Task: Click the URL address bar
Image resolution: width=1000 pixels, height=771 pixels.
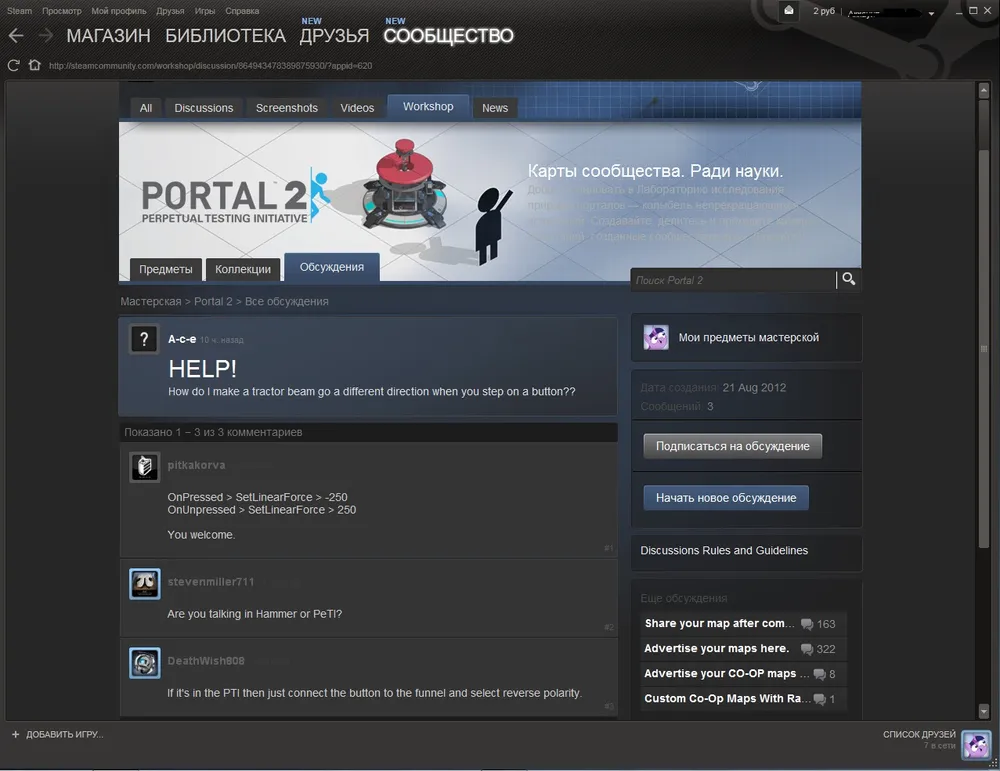Action: tap(210, 66)
